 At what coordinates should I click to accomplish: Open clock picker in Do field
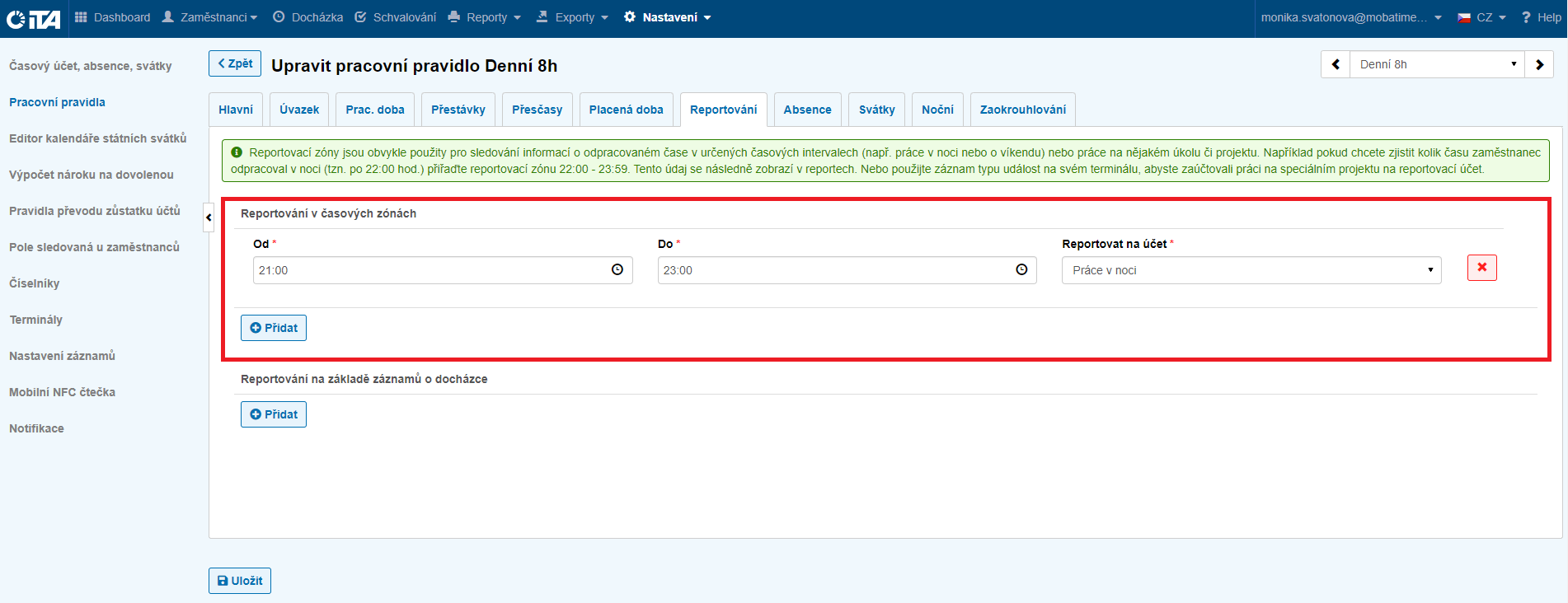pyautogui.click(x=1021, y=270)
